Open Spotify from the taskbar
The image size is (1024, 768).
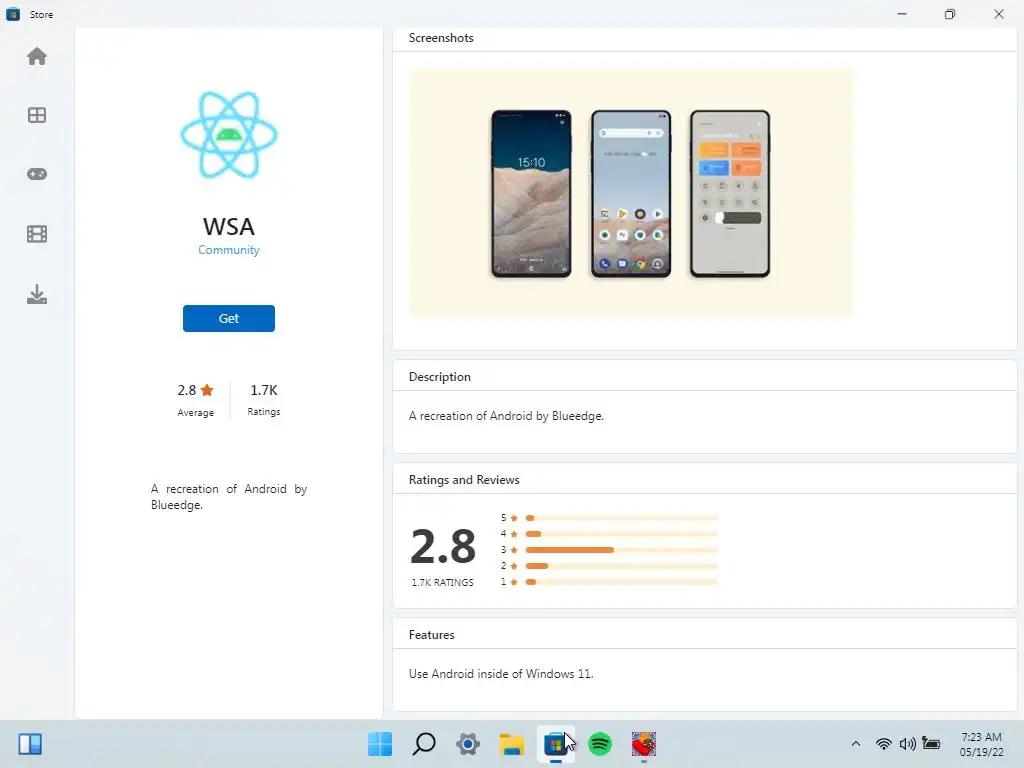point(600,744)
